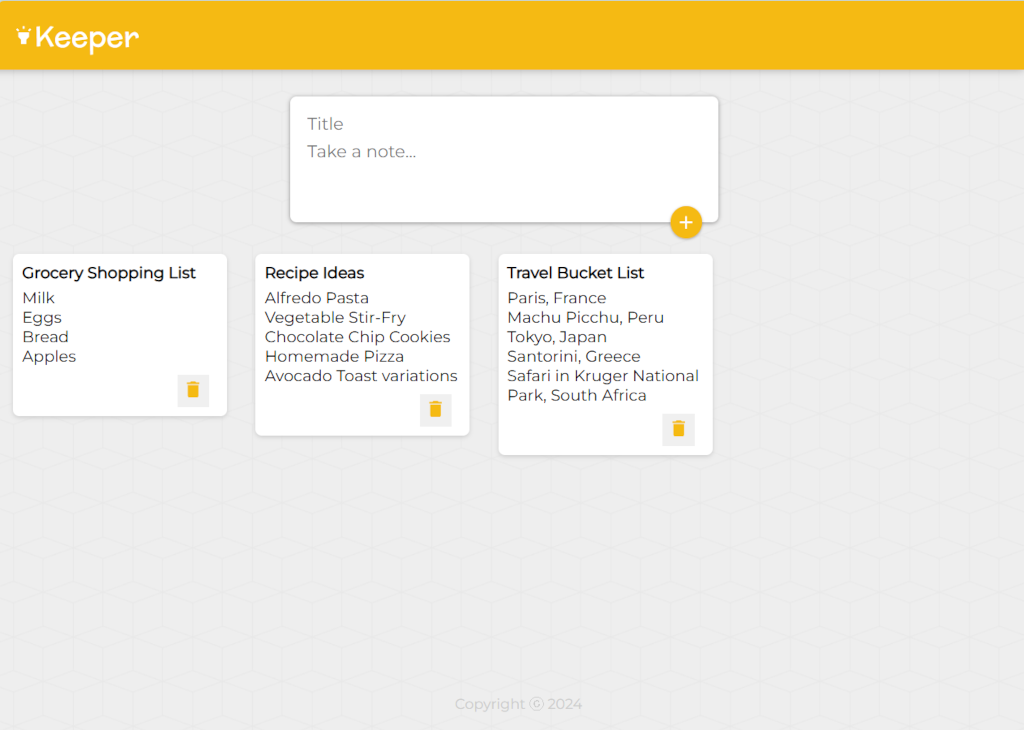Screen dimensions: 1024x730
Task: Click into the 'Take a note...' text area
Action: click(503, 165)
